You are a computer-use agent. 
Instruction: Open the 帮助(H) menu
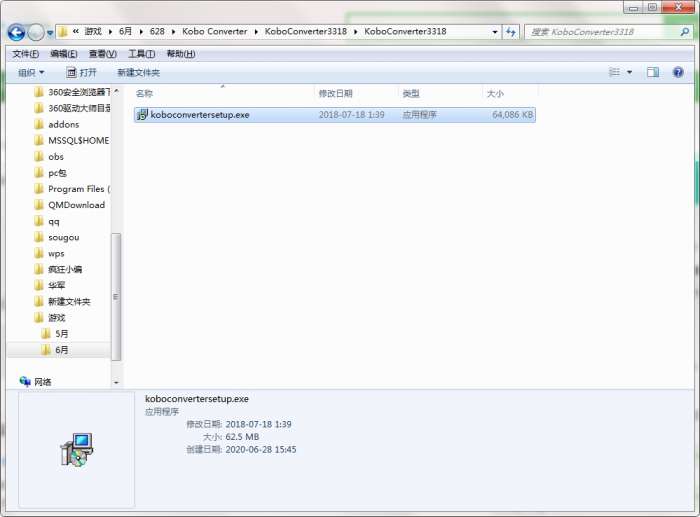[x=181, y=54]
